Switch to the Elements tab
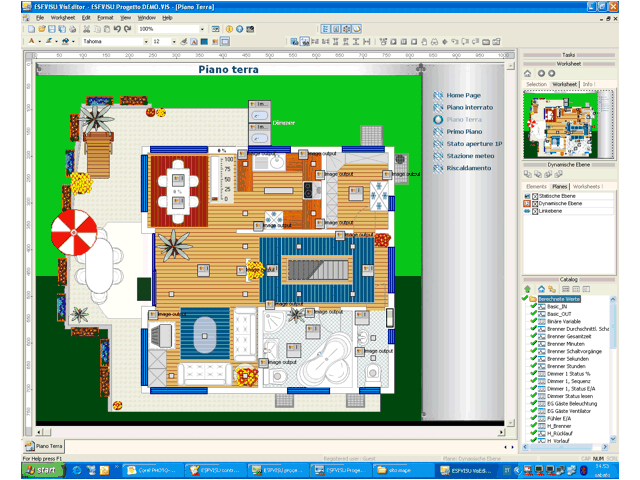This screenshot has width=640, height=480. pyautogui.click(x=536, y=187)
